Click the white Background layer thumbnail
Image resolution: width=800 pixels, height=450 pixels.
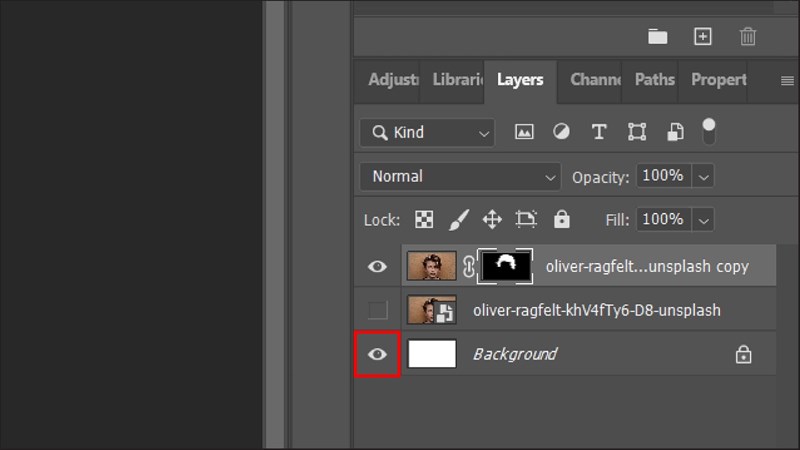tap(432, 354)
